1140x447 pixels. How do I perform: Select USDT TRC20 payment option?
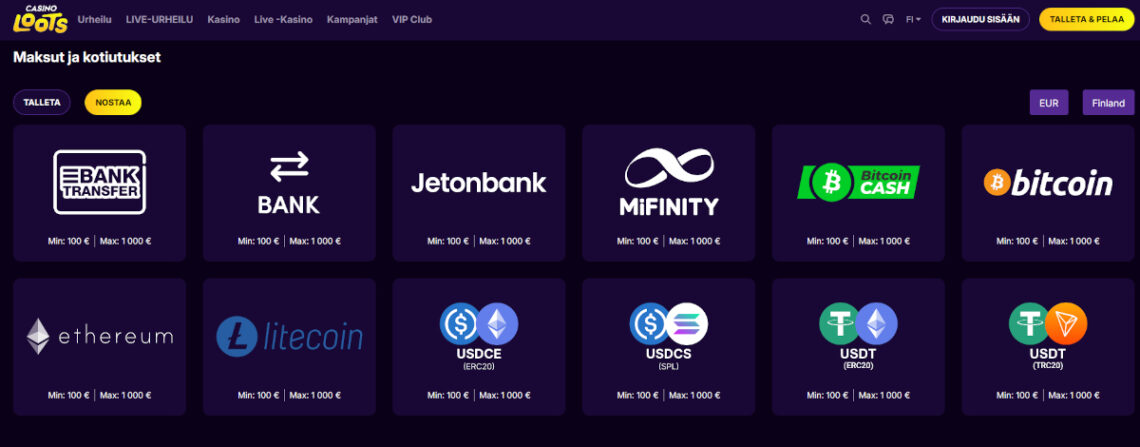click(1047, 346)
